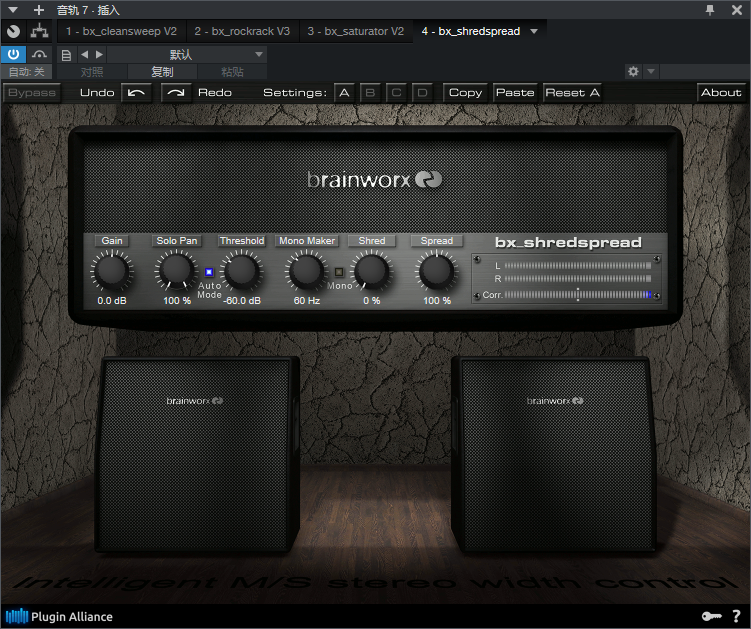
Task: Click the contrast circle icon by tabs
Action: pyautogui.click(x=13, y=32)
